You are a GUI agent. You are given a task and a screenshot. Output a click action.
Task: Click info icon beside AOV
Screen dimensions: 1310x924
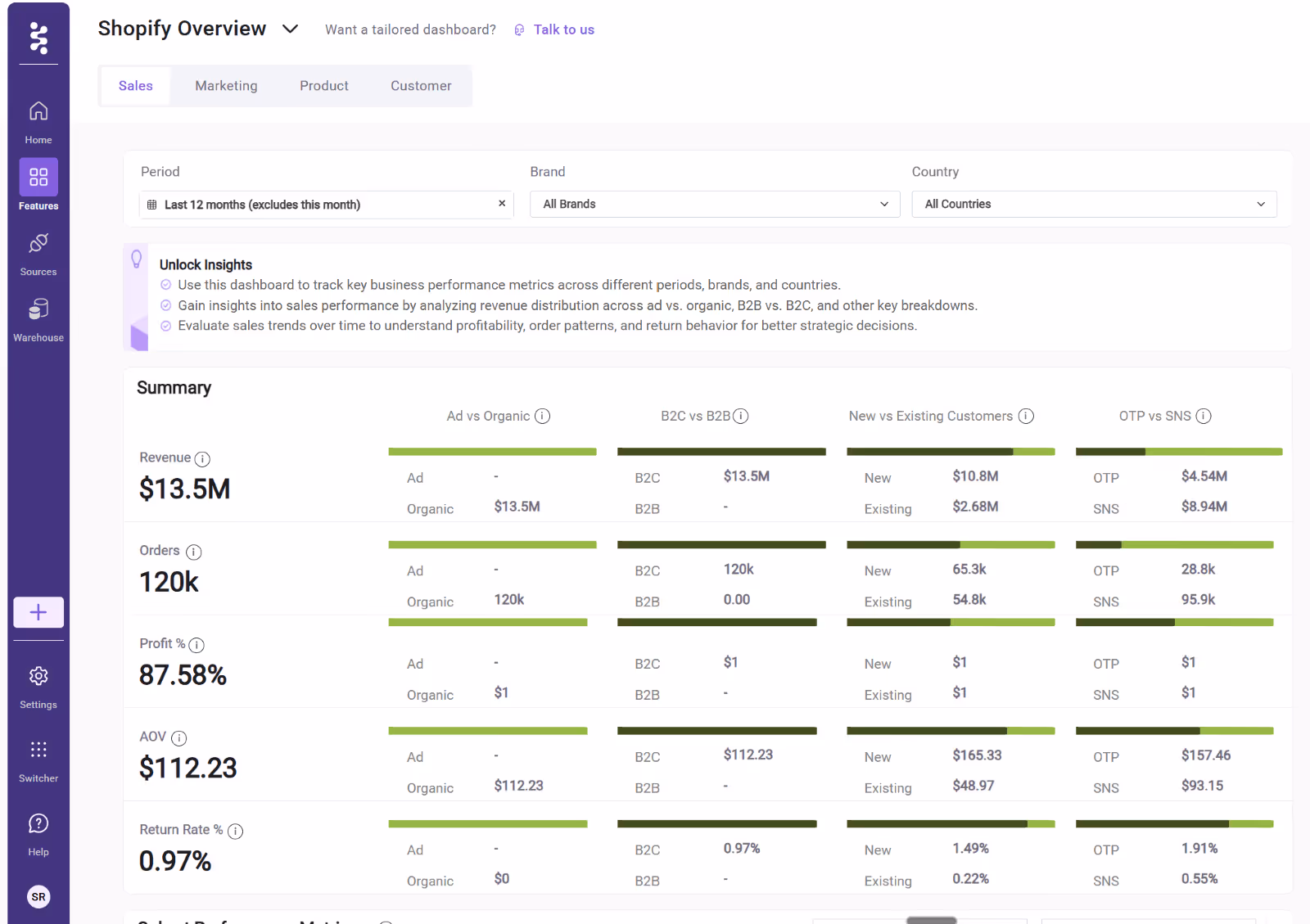click(x=179, y=738)
